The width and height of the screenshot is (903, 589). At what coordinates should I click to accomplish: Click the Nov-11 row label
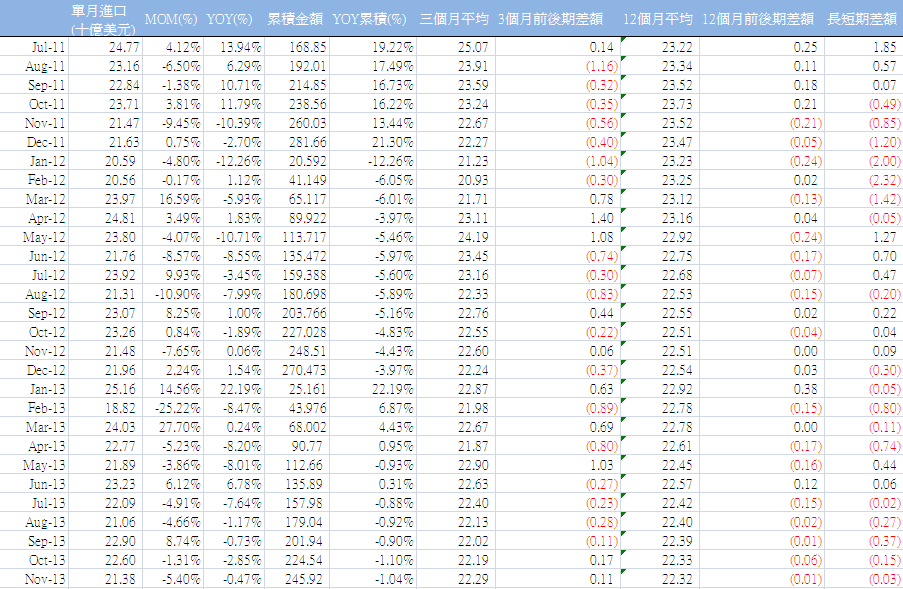(45, 123)
